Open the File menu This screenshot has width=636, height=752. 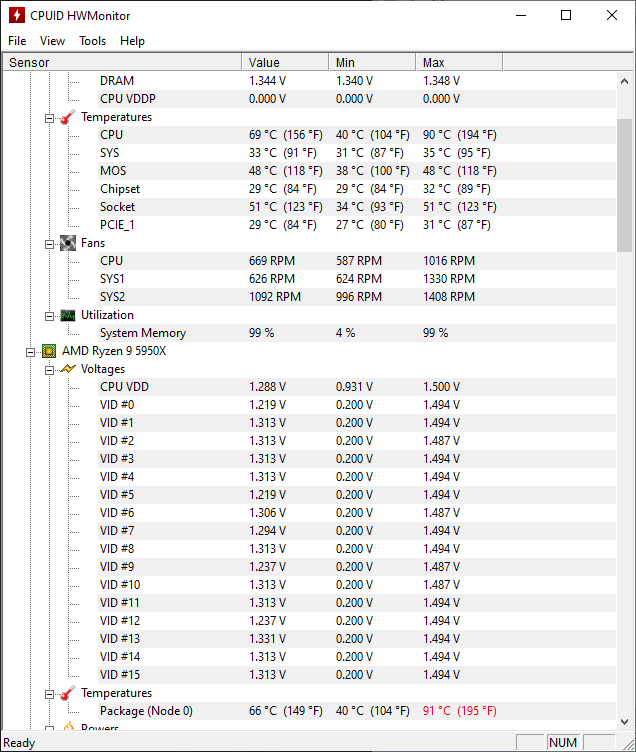coord(17,41)
